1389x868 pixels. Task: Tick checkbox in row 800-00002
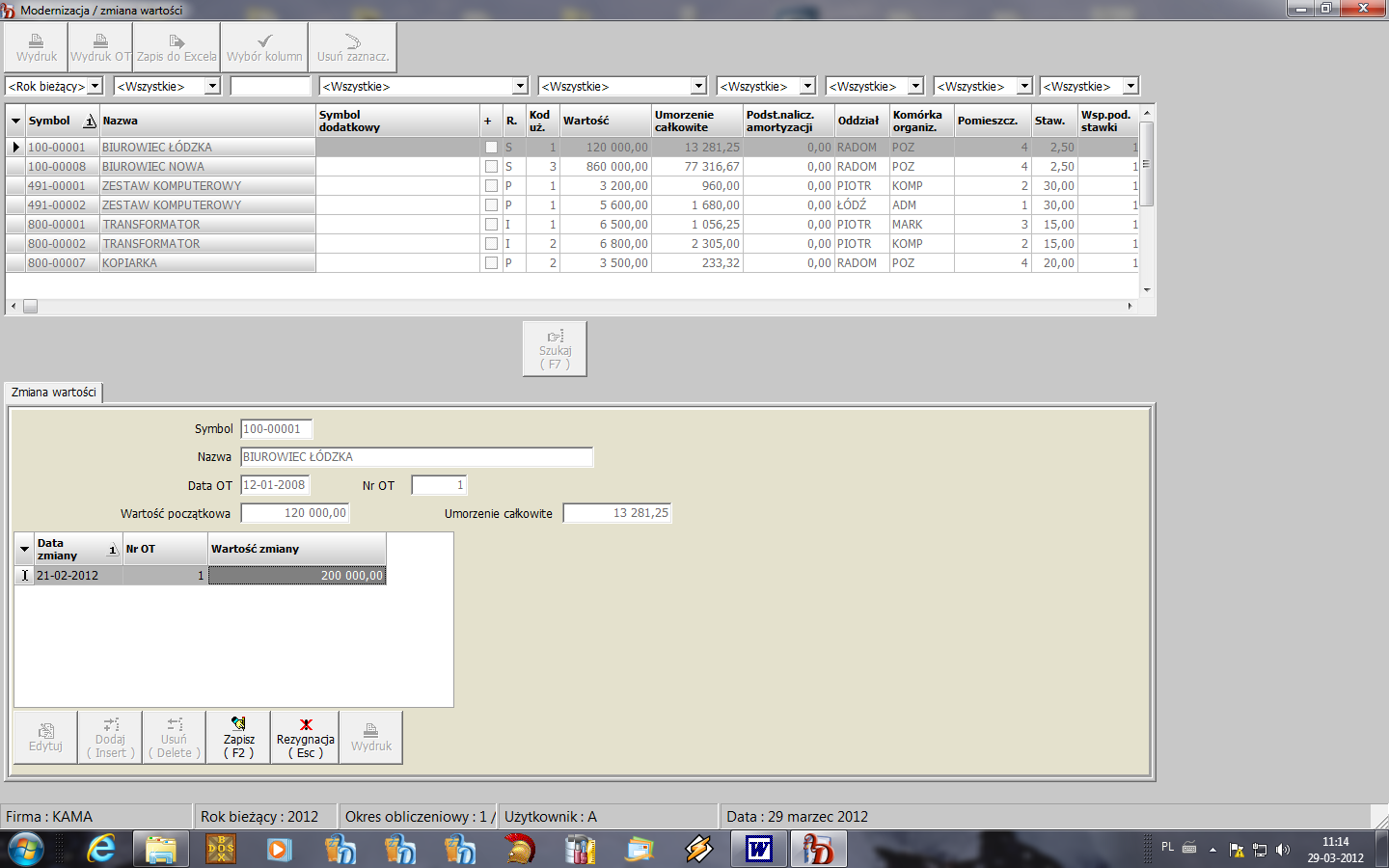(x=491, y=244)
